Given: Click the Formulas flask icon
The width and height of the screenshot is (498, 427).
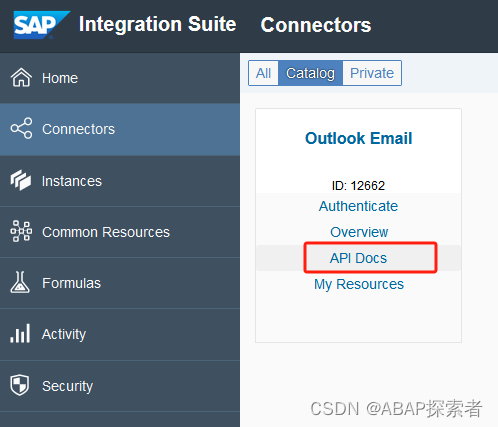Looking at the screenshot, I should point(20,282).
